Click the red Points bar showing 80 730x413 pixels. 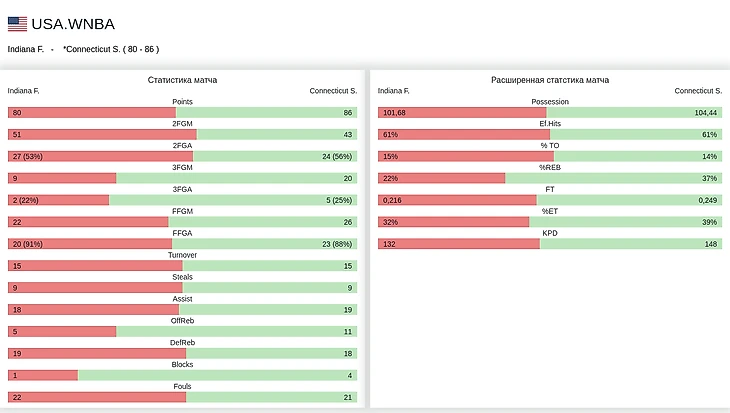pyautogui.click(x=92, y=113)
